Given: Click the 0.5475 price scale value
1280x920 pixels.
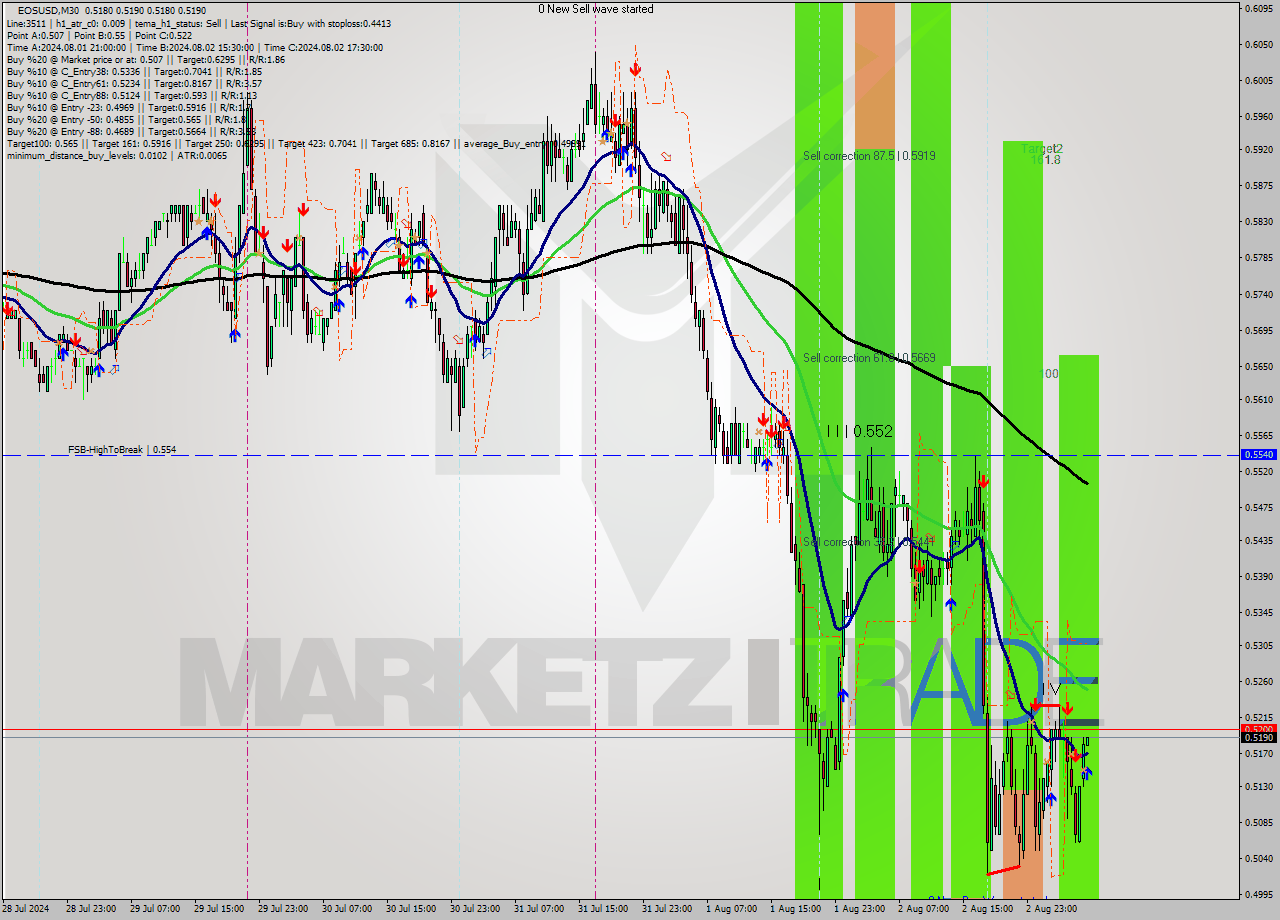Looking at the screenshot, I should 1258,508.
